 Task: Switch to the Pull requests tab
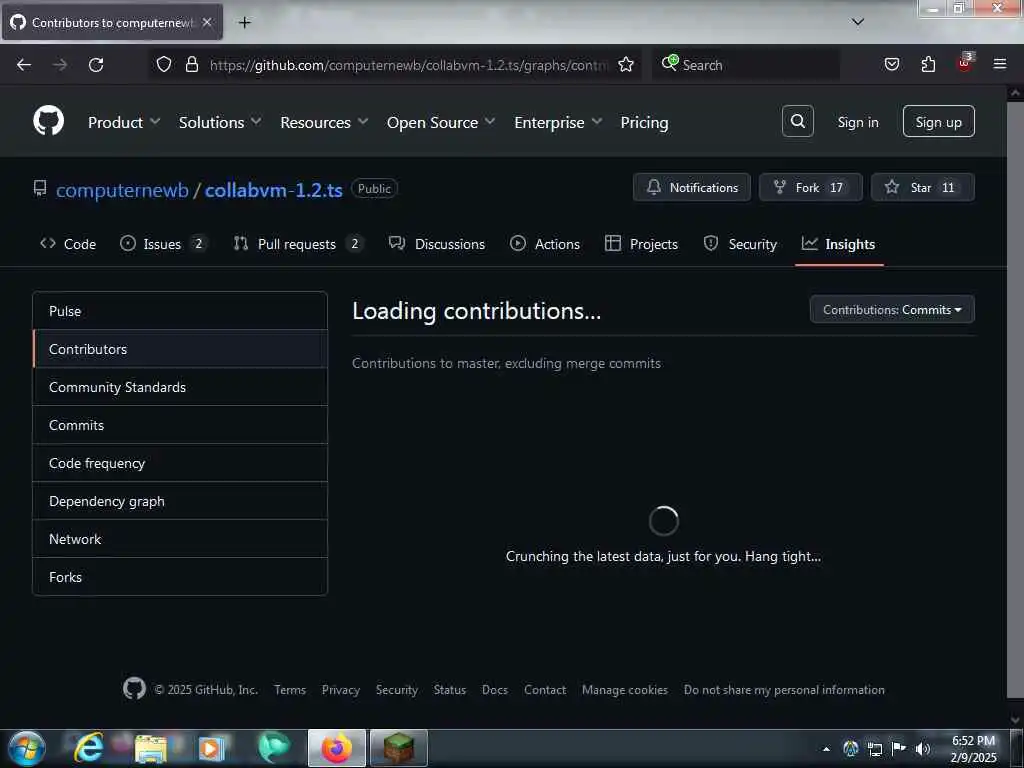(298, 244)
